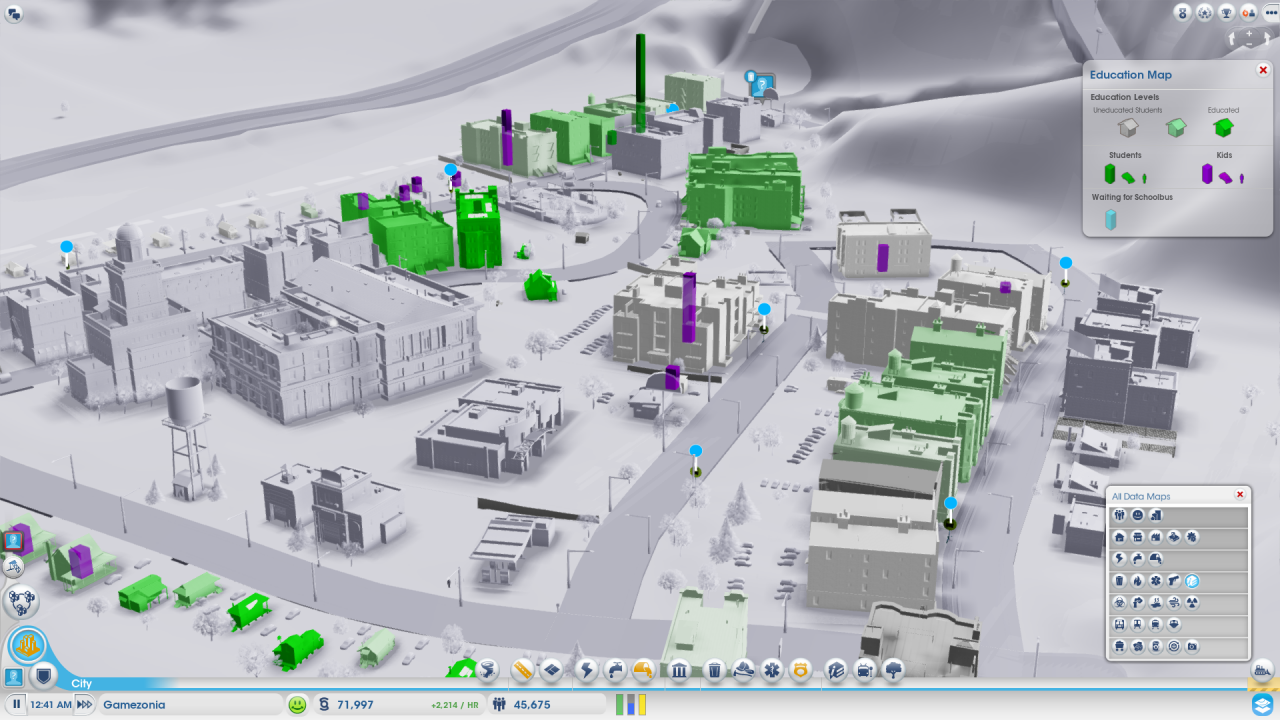Viewport: 1280px width, 720px height.
Task: Show the wind air pollution data map
Action: [1173, 602]
